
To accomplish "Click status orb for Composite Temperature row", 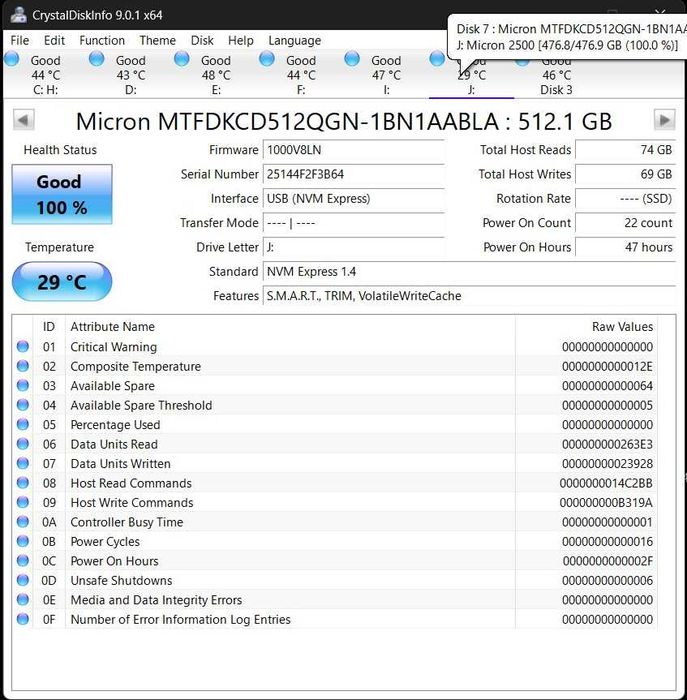I will 23,366.
